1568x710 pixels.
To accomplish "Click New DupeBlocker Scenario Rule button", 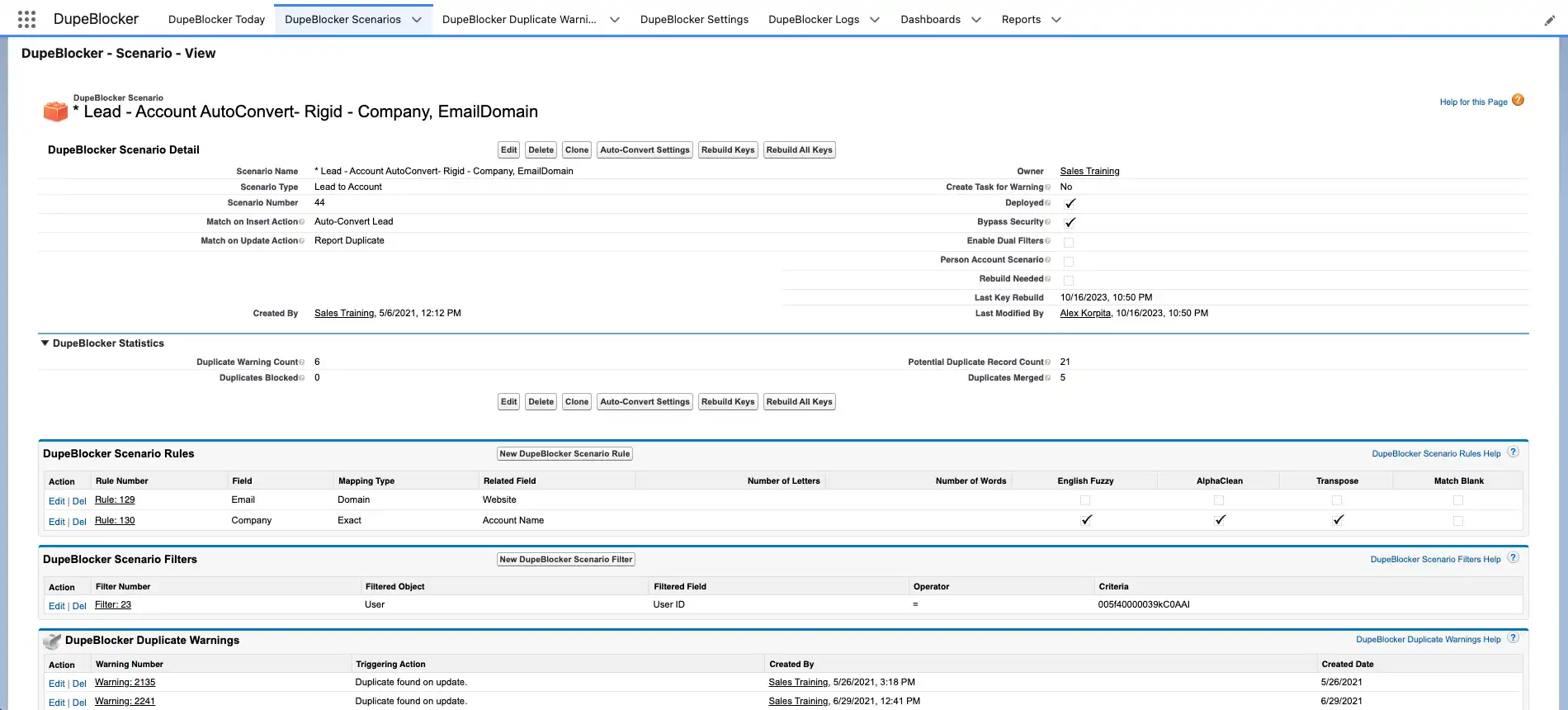I will coord(564,454).
